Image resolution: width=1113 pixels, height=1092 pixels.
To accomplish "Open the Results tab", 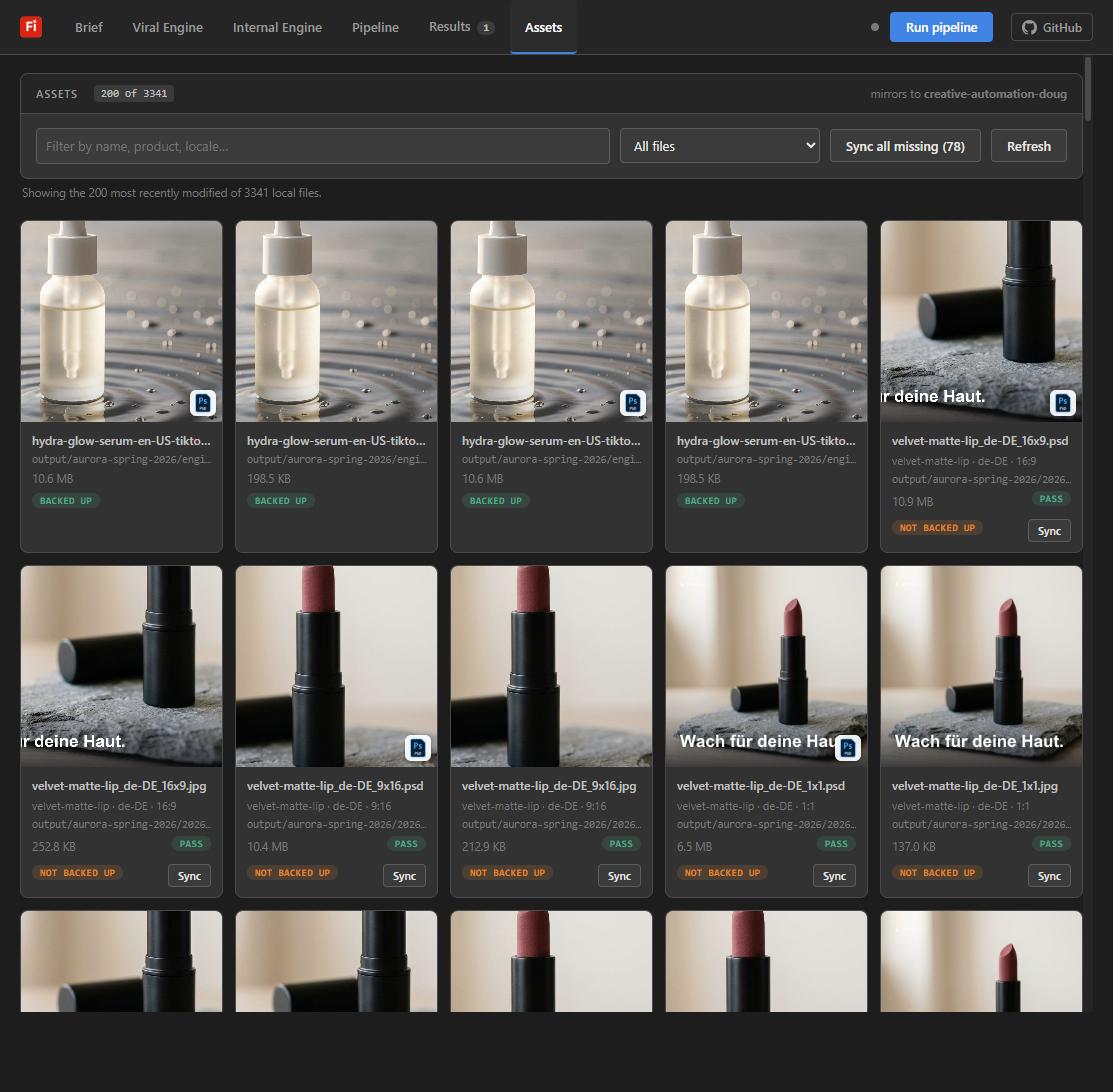I will [461, 27].
